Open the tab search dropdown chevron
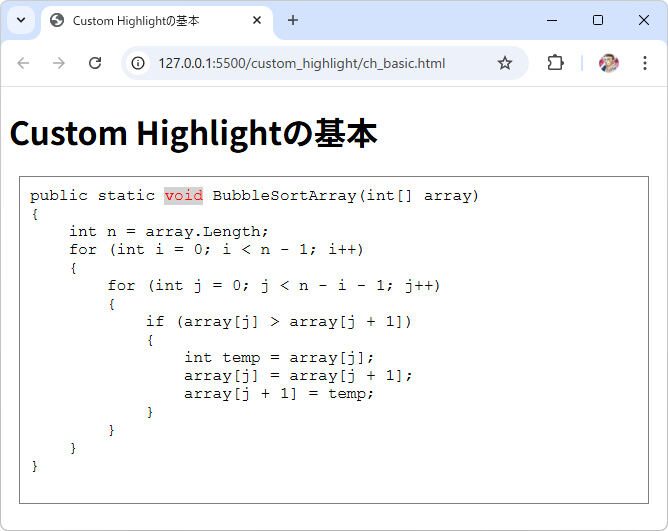 click(21, 20)
